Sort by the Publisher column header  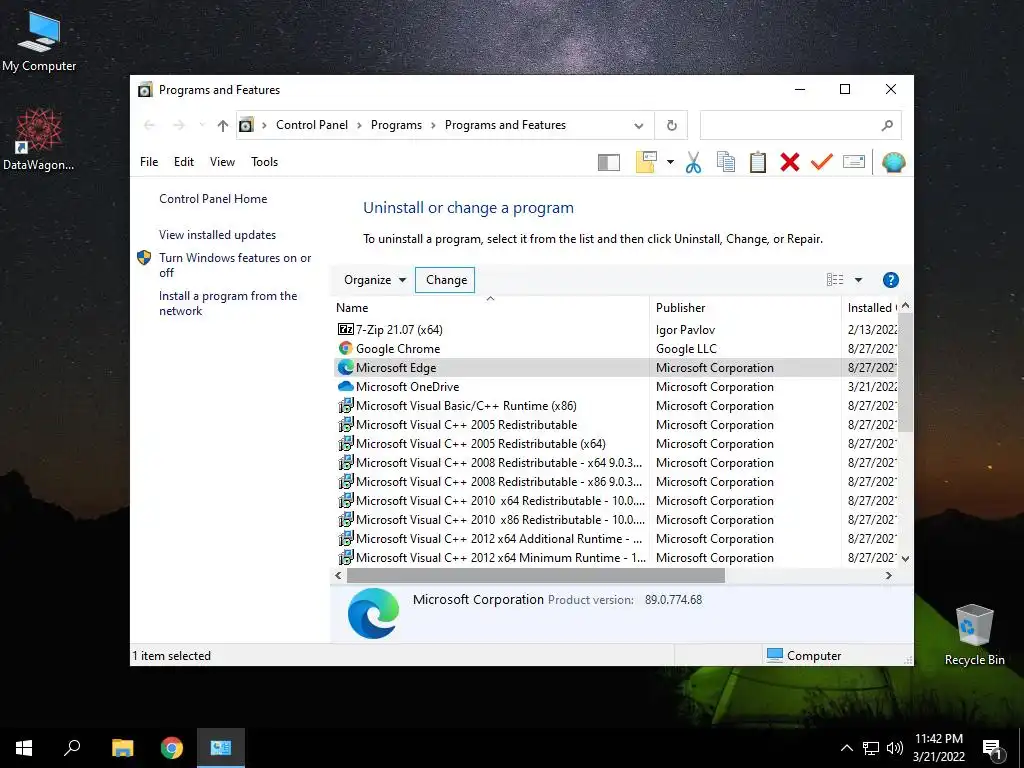[x=744, y=308]
